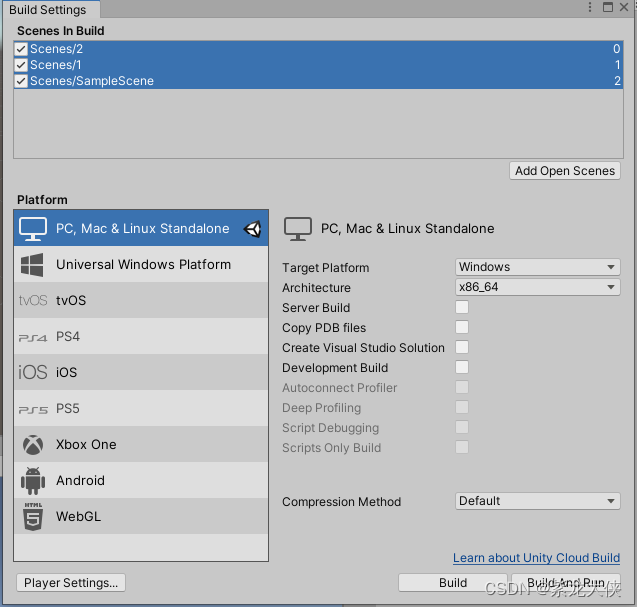Viewport: 637px width, 607px height.
Task: Click the Xbox One logo icon
Action: tap(33, 445)
